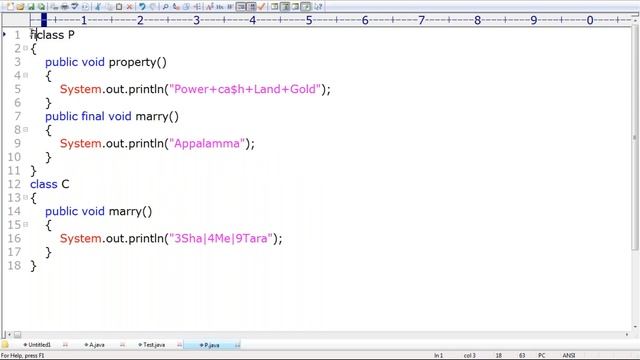Close the Untitled1 tab with its X
Screen dimensions: 640x360
(65, 345)
